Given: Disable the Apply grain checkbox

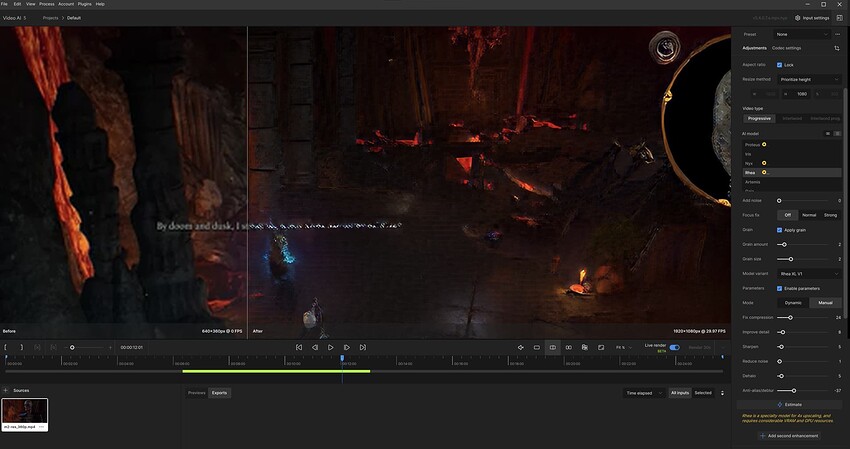Looking at the screenshot, I should pos(780,230).
